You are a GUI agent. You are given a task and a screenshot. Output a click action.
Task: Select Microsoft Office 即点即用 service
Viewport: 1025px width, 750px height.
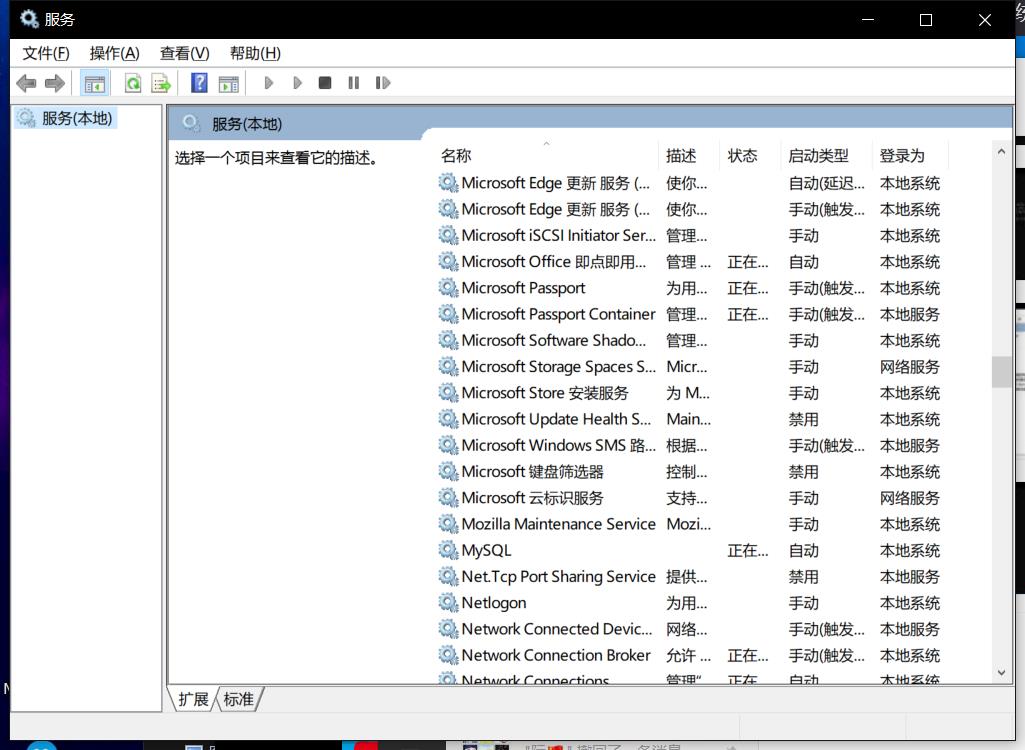click(690, 262)
